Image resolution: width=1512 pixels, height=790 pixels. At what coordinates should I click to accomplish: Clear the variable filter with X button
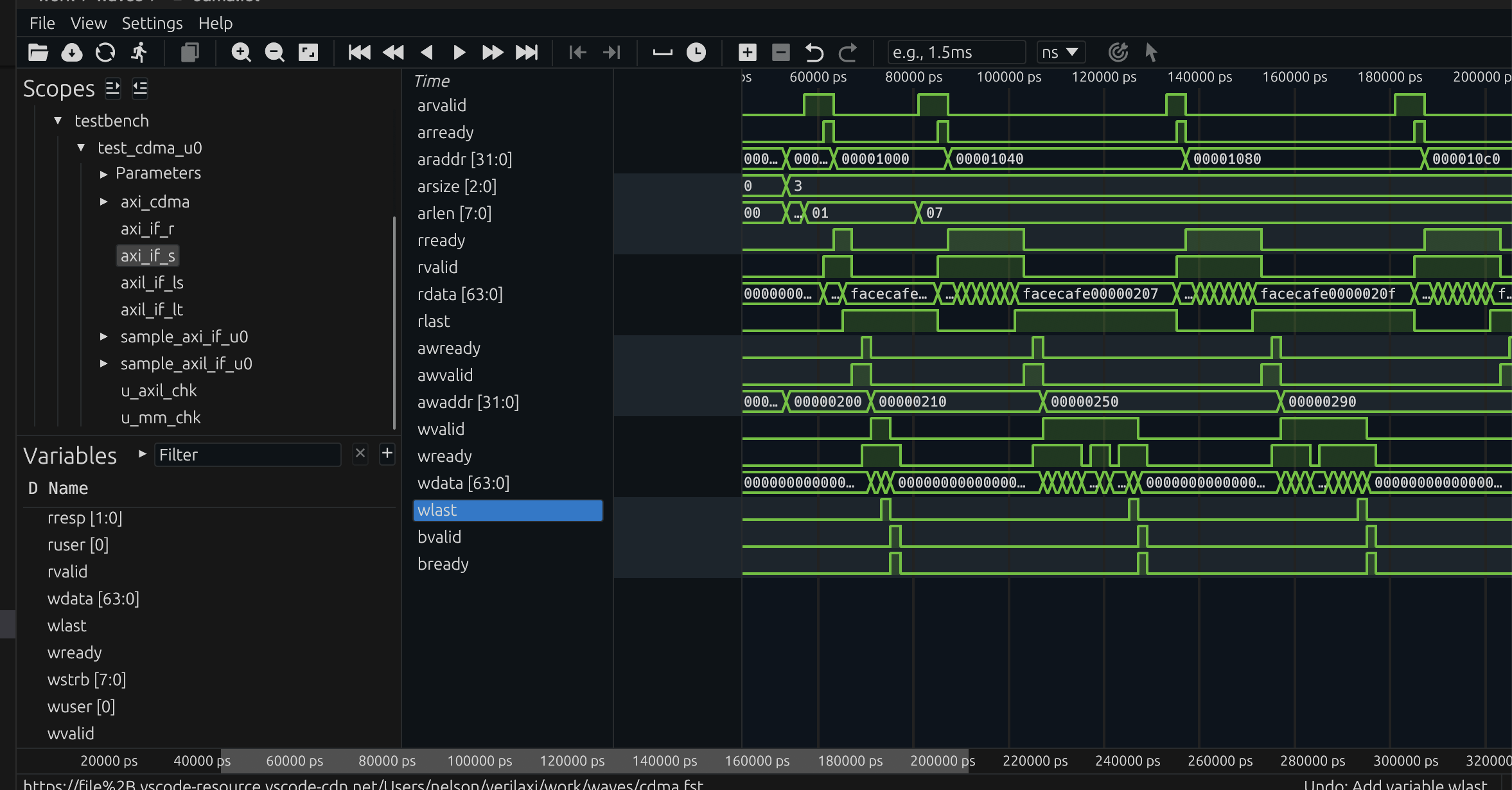[x=360, y=453]
